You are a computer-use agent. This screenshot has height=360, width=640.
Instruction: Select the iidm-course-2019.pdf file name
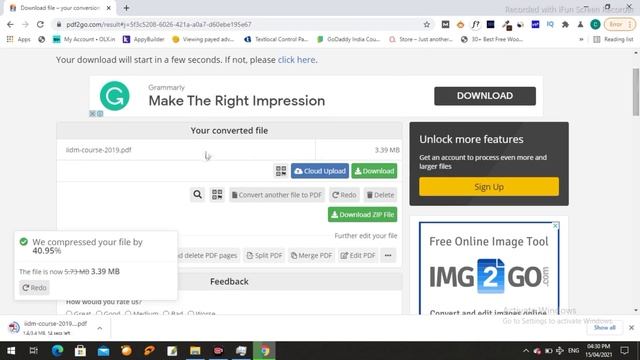pyautogui.click(x=99, y=150)
